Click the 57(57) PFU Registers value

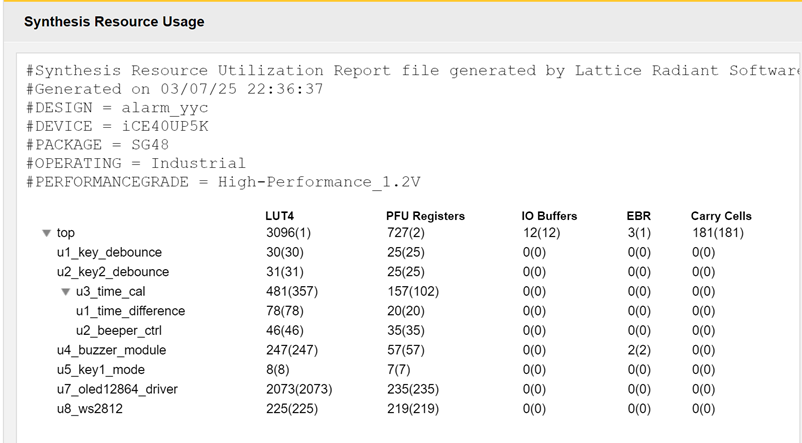click(406, 350)
